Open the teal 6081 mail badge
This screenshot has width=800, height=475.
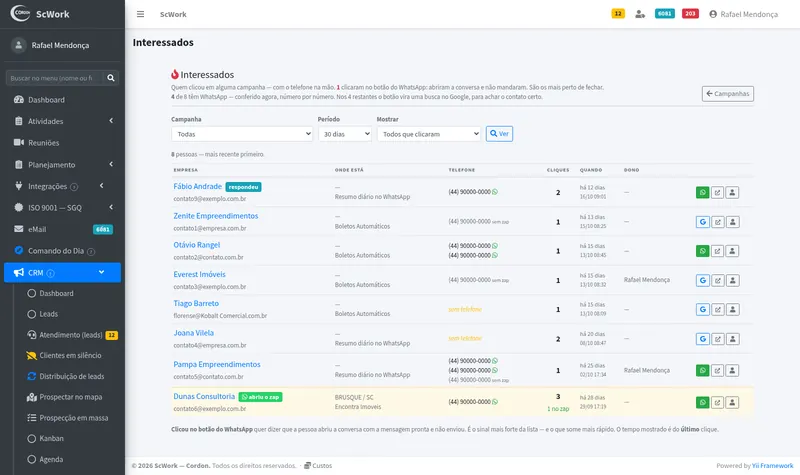click(664, 14)
